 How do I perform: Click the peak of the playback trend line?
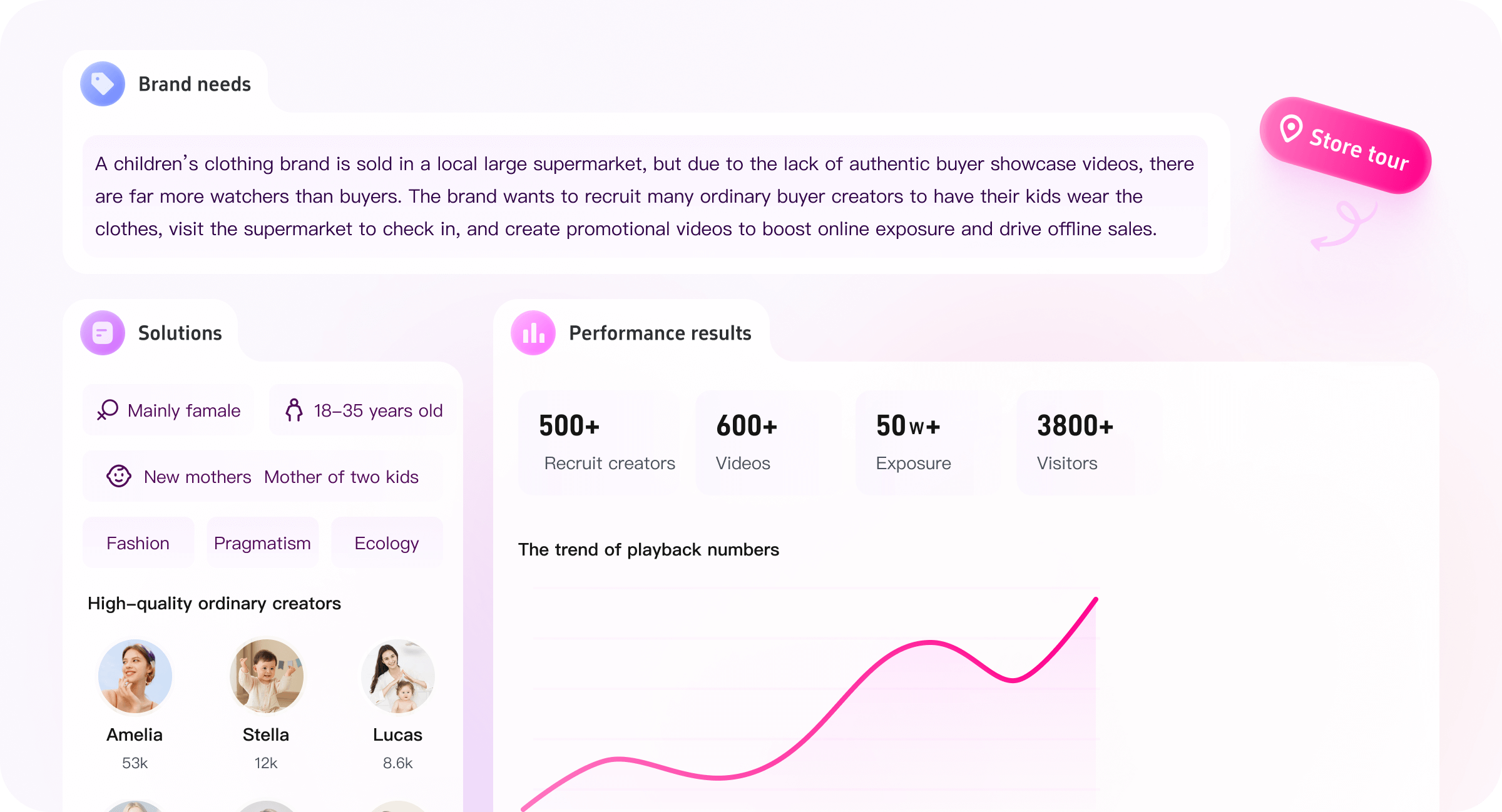1095,599
